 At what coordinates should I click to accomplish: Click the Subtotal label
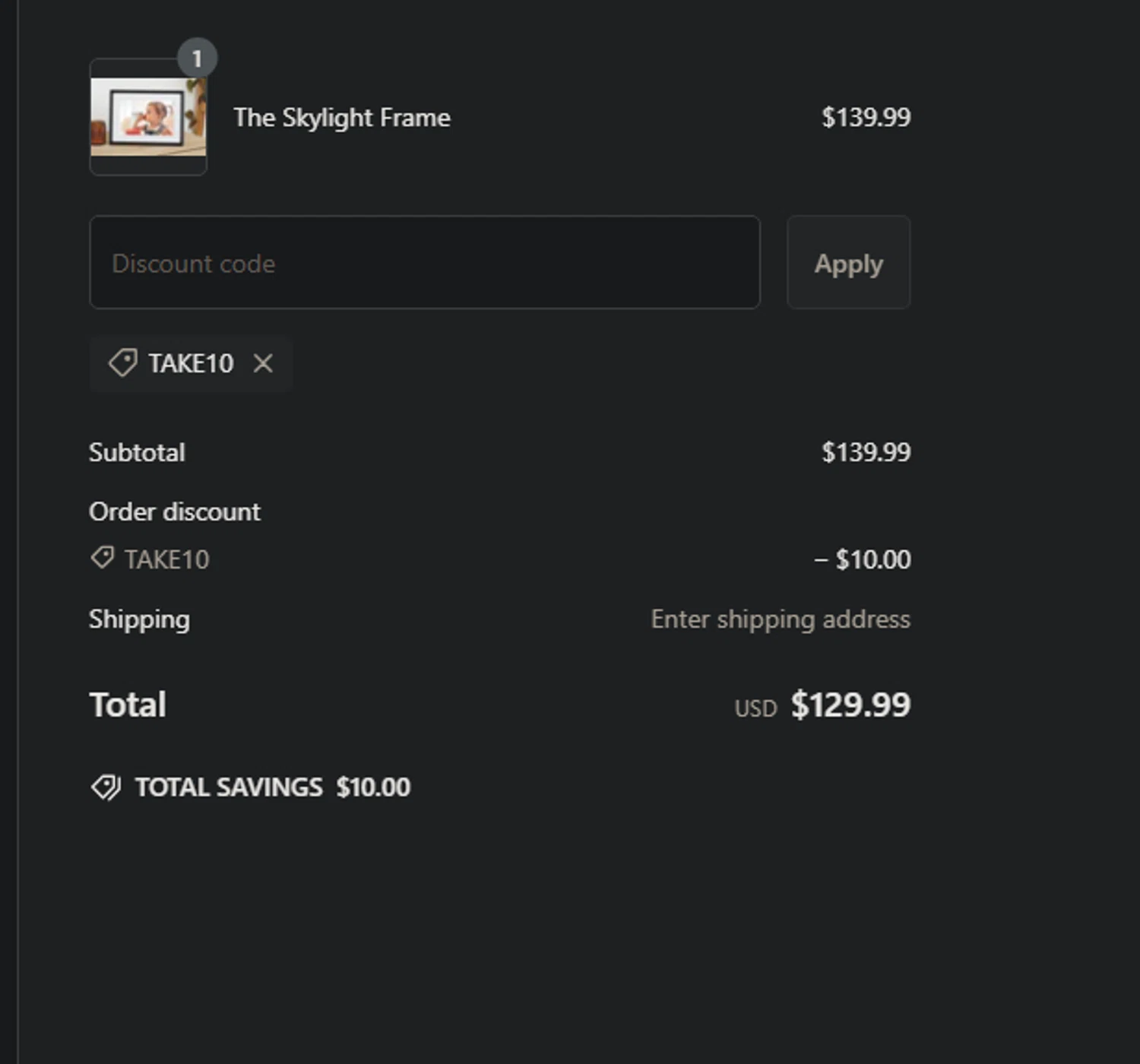pyautogui.click(x=137, y=452)
